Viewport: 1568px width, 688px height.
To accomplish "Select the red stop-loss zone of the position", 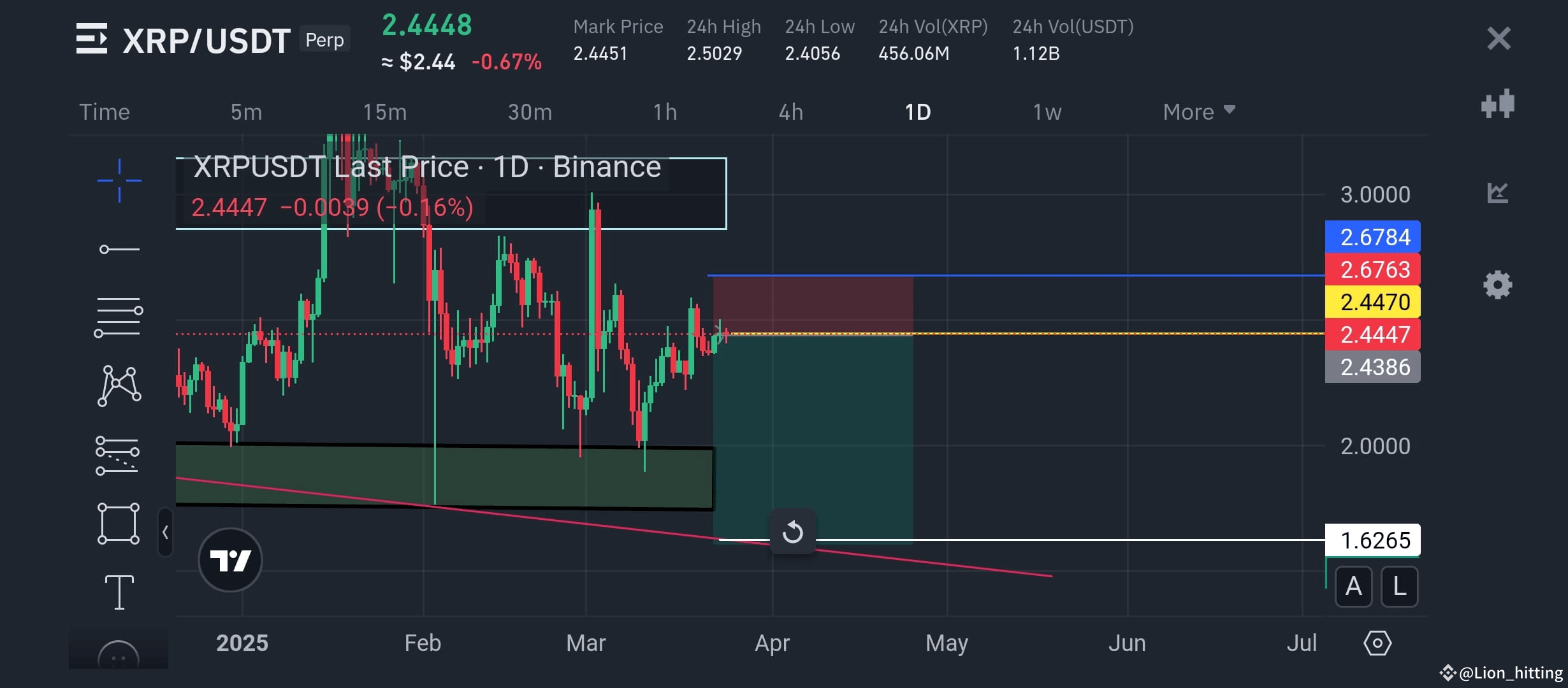I will [x=813, y=305].
